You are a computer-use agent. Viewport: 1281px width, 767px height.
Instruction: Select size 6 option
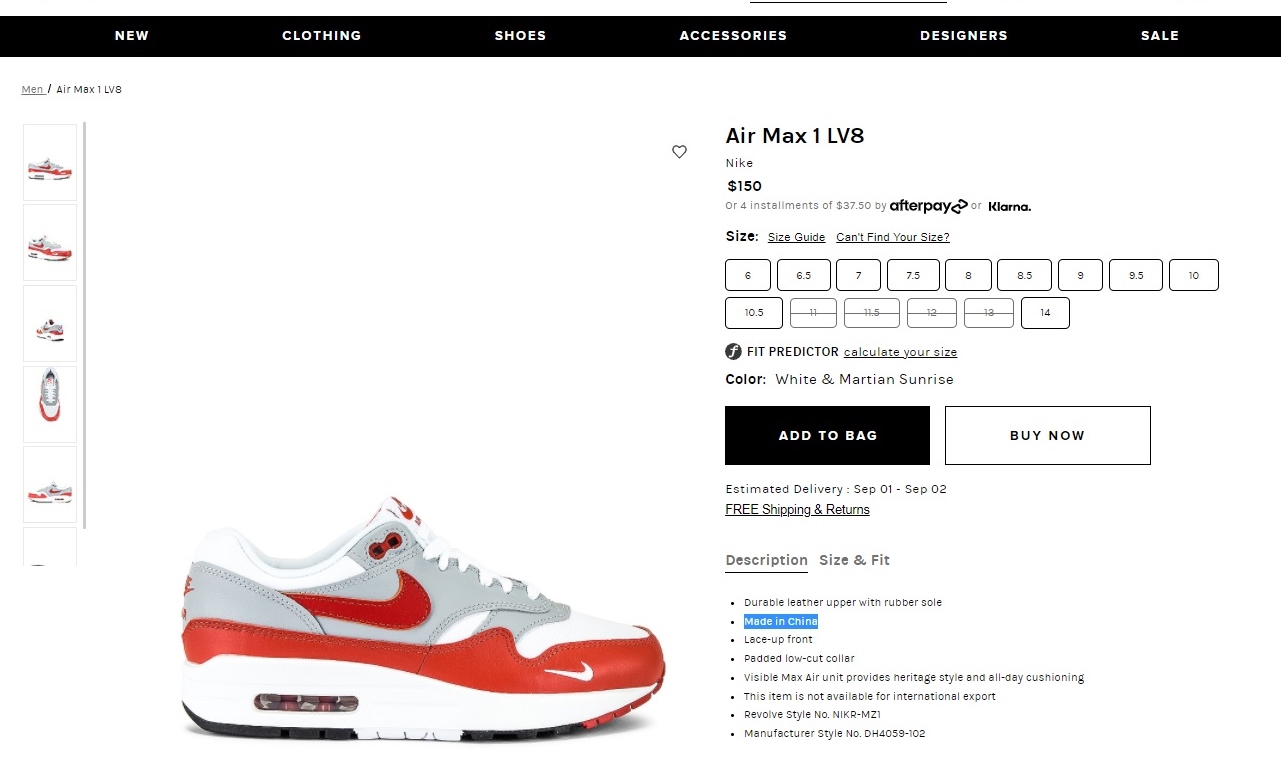[748, 275]
